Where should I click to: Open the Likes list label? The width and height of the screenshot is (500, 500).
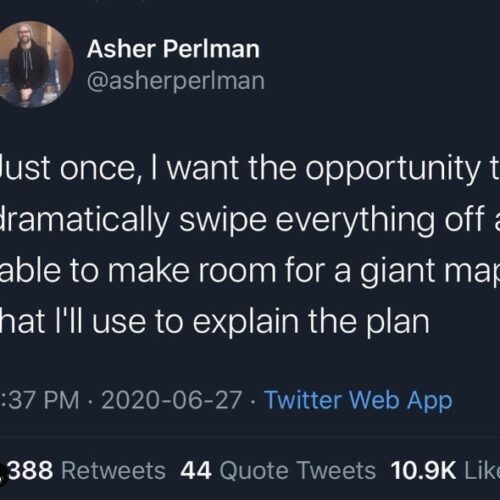tap(482, 470)
